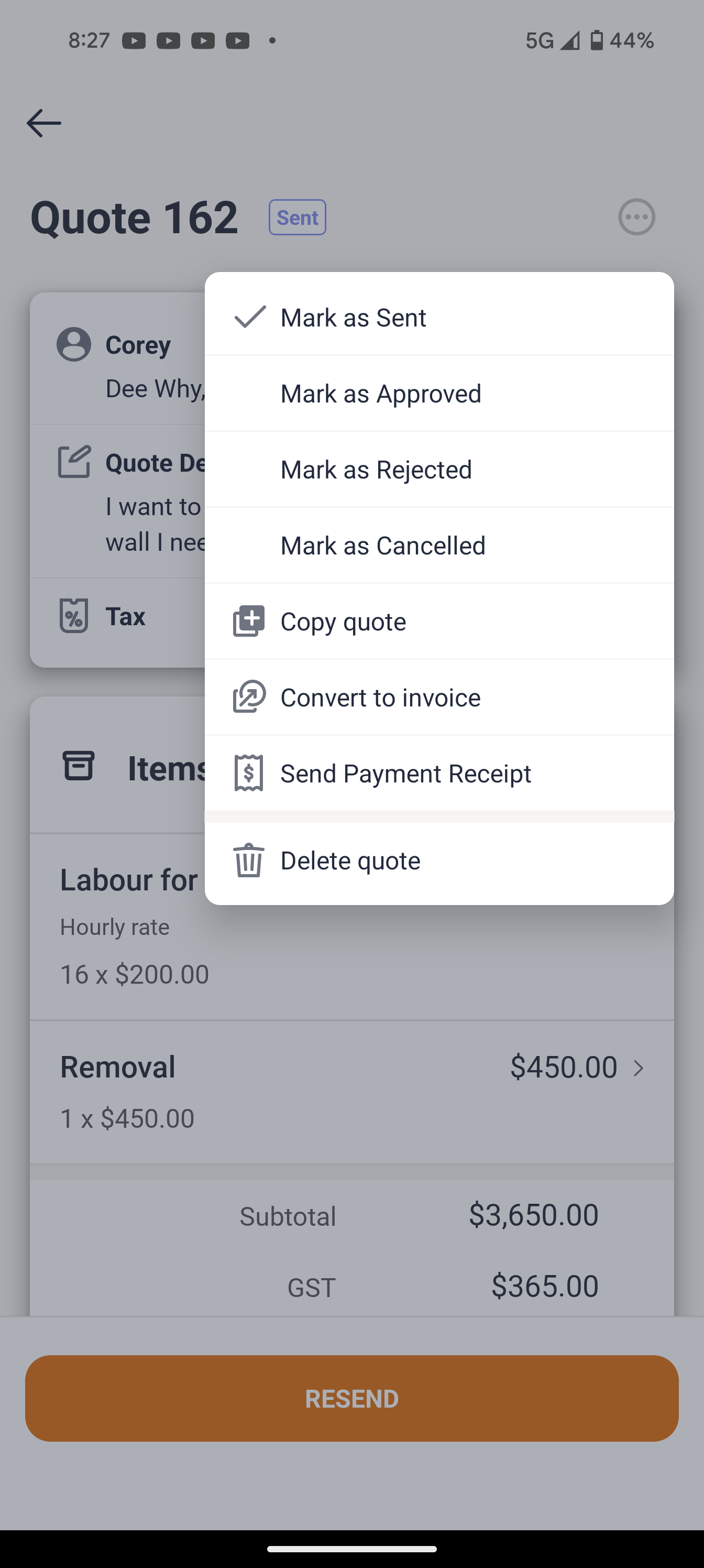
Task: Select the checked Mark as Sent option
Action: pyautogui.click(x=353, y=318)
